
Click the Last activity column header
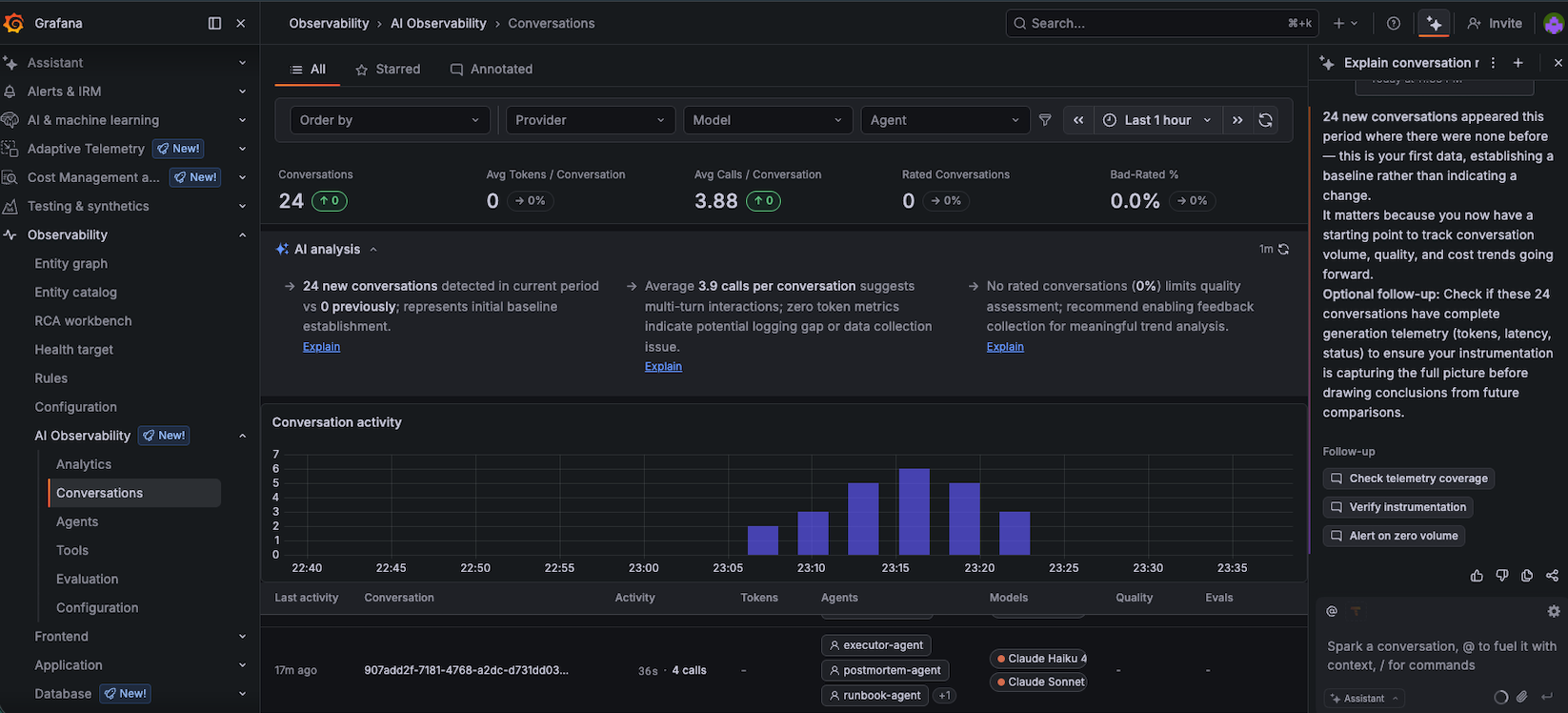pyautogui.click(x=307, y=598)
